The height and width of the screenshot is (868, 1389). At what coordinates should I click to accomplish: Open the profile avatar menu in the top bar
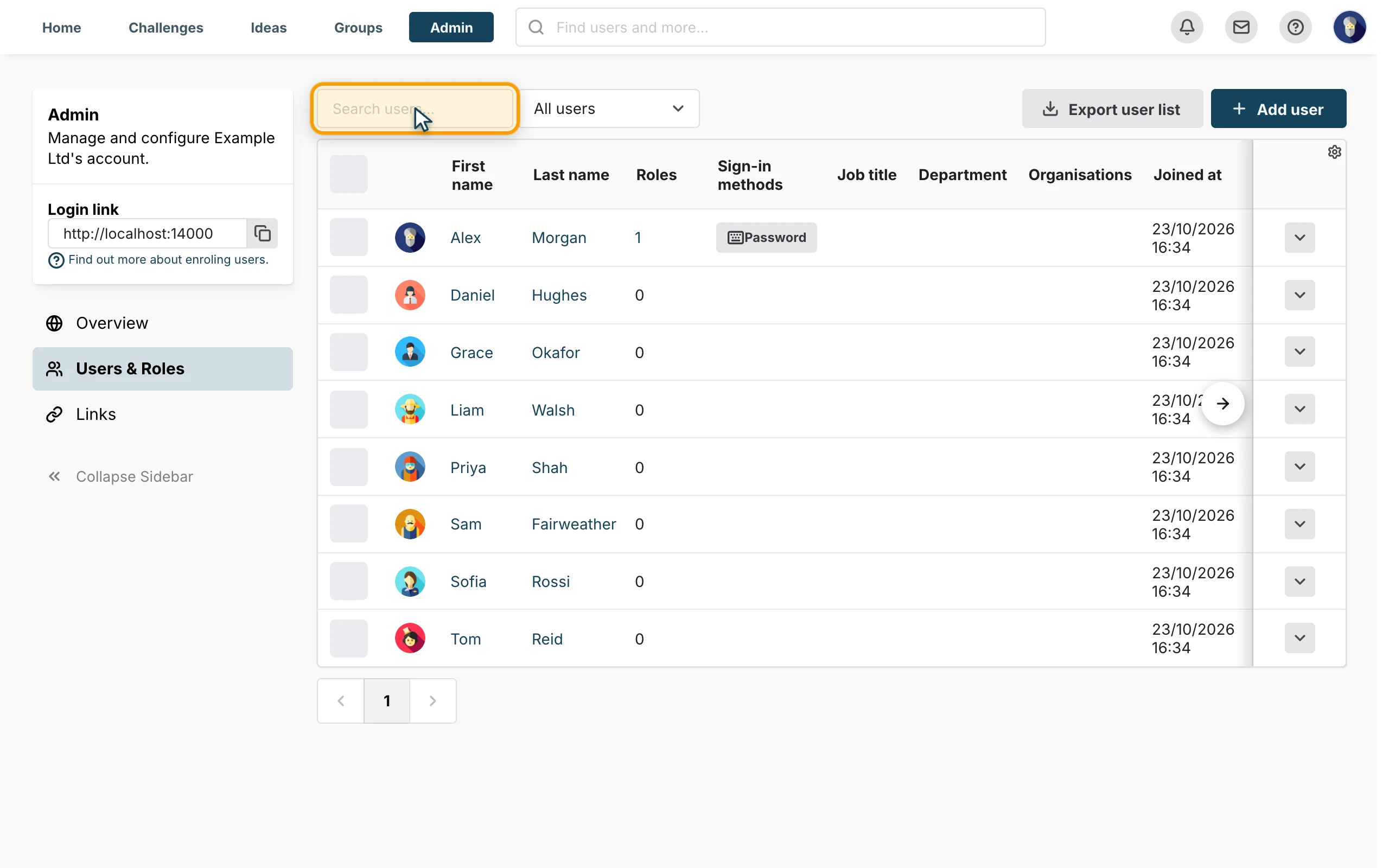1349,27
